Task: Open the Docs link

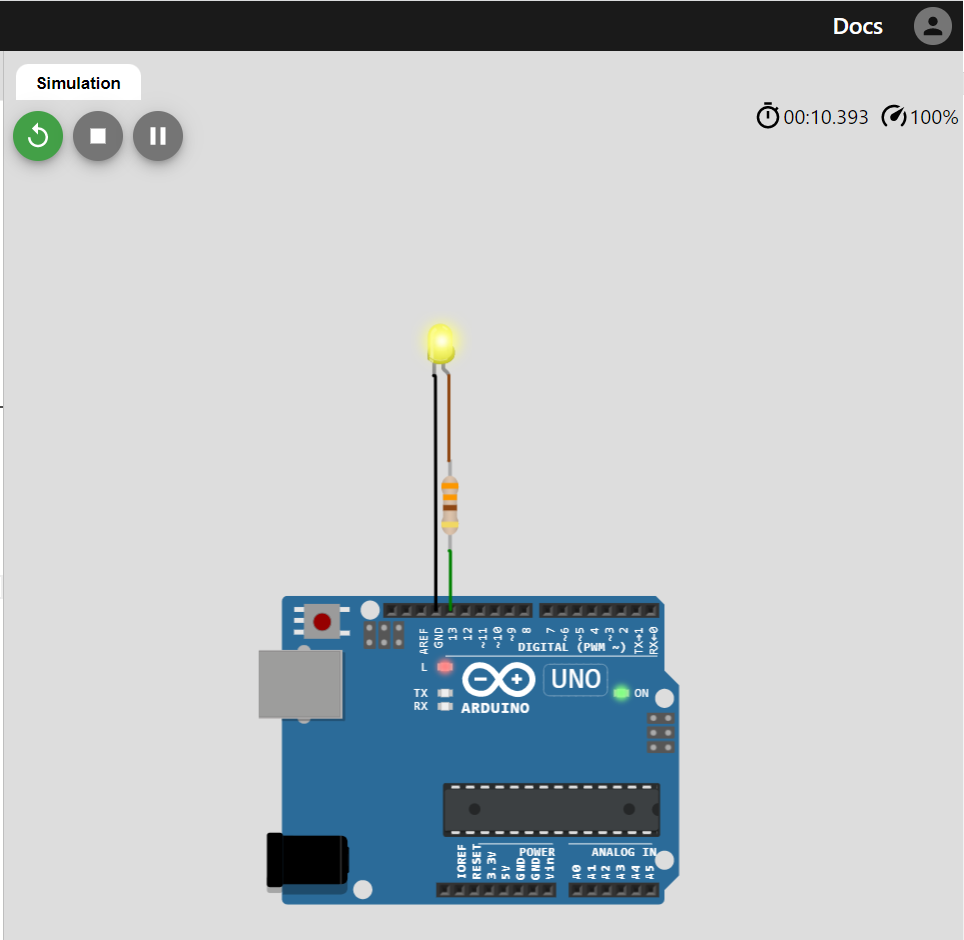Action: click(857, 26)
